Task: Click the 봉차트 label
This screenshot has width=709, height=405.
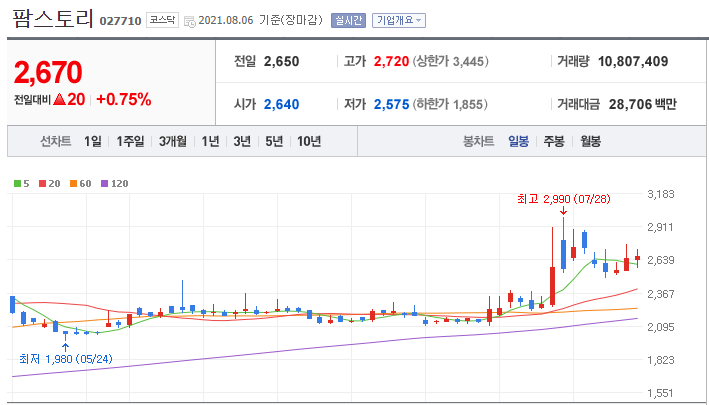Action: 478,141
